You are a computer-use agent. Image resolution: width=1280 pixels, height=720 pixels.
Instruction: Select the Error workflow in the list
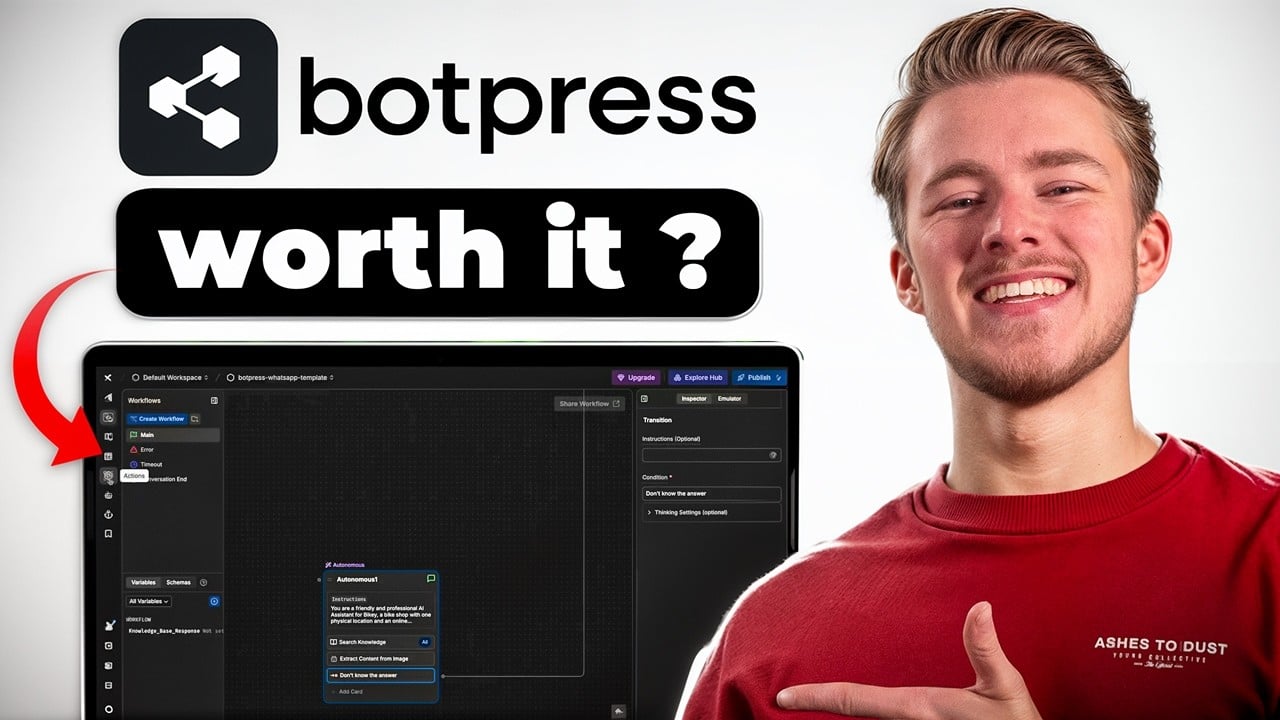pos(147,450)
